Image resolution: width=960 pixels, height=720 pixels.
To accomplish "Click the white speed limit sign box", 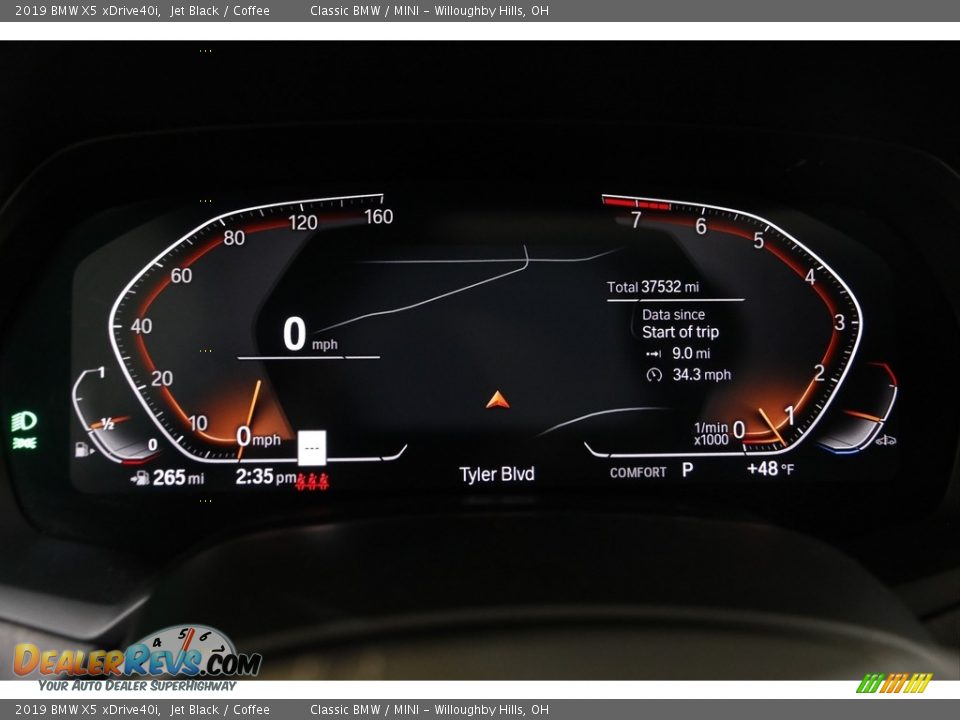I will click(312, 448).
